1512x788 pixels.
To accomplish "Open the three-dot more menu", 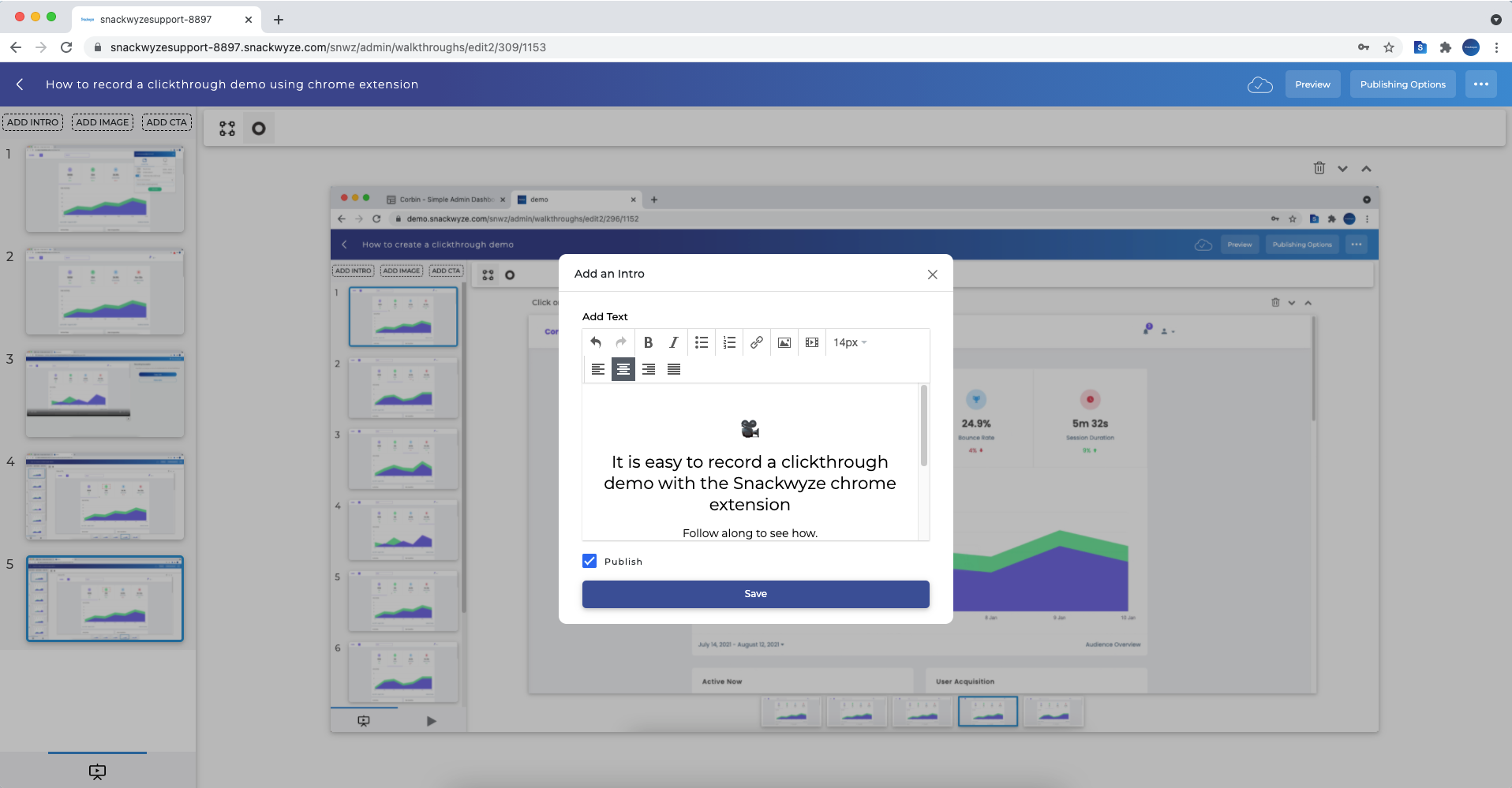I will [x=1481, y=84].
